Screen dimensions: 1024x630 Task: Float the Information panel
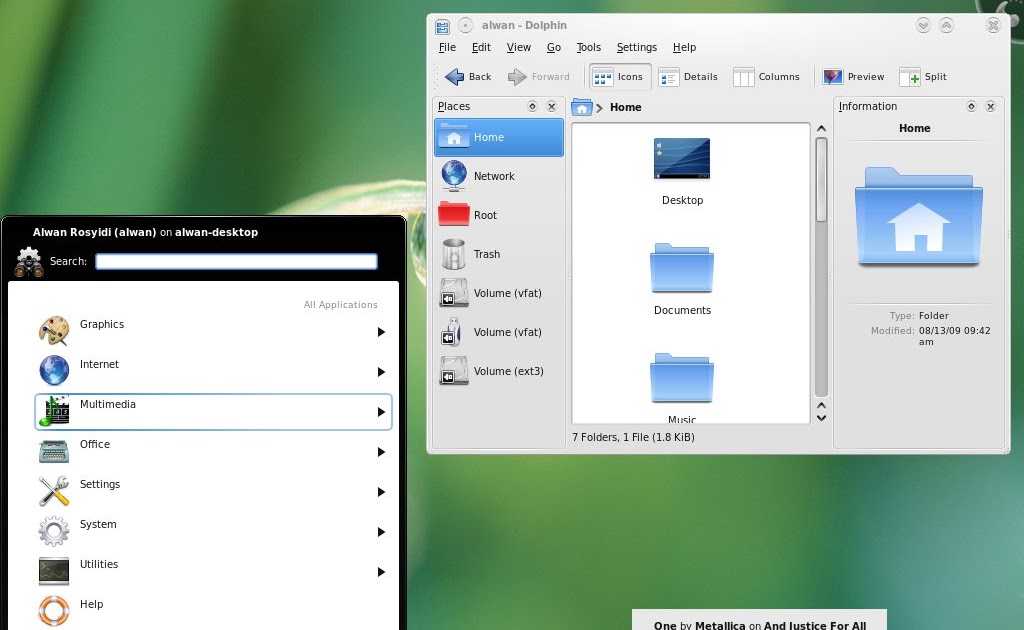971,106
